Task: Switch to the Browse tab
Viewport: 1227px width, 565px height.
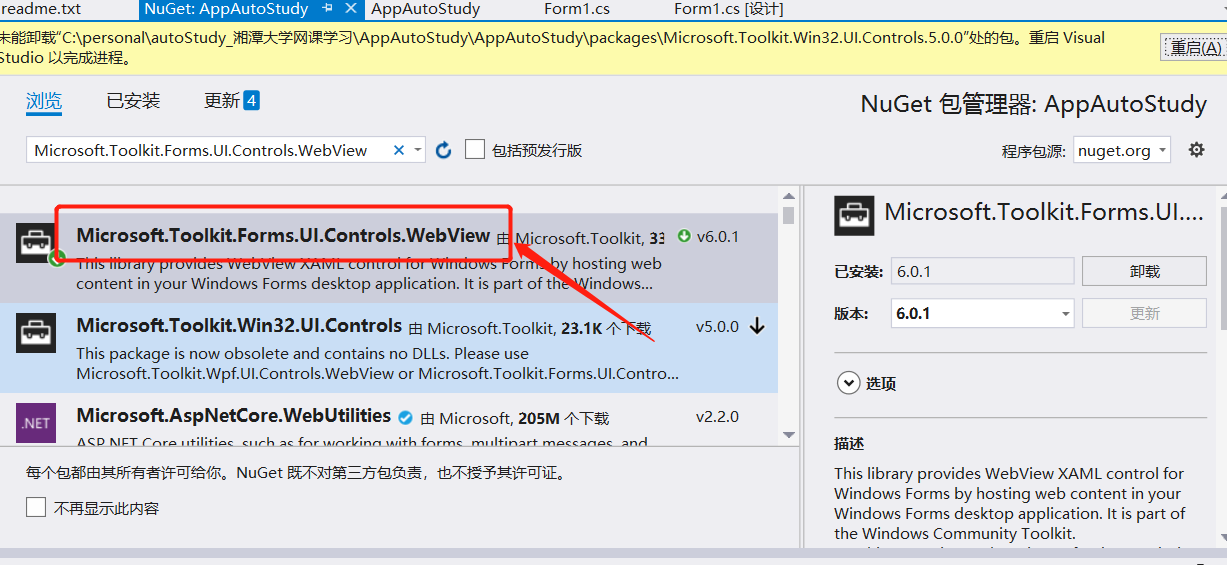Action: (44, 101)
